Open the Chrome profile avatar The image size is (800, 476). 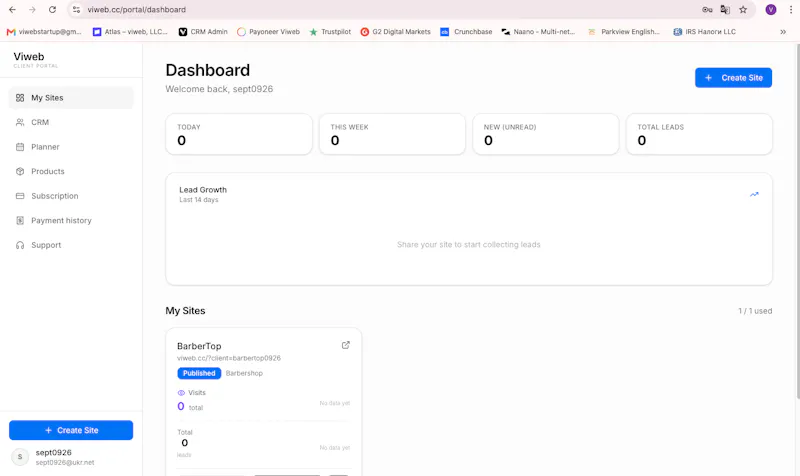[771, 10]
